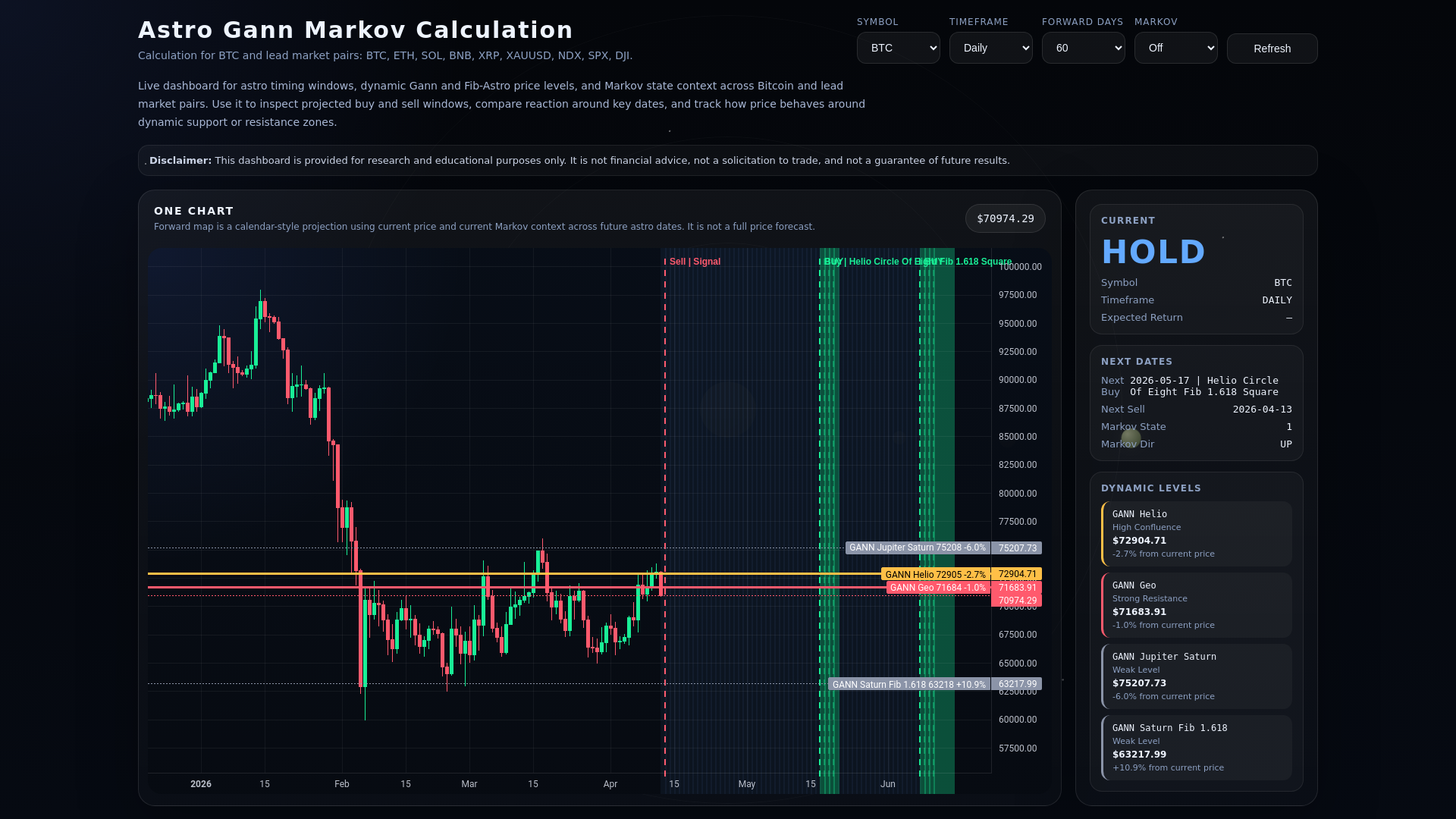Image resolution: width=1456 pixels, height=819 pixels.
Task: Open the Symbol dropdown showing BTC
Action: click(x=898, y=48)
